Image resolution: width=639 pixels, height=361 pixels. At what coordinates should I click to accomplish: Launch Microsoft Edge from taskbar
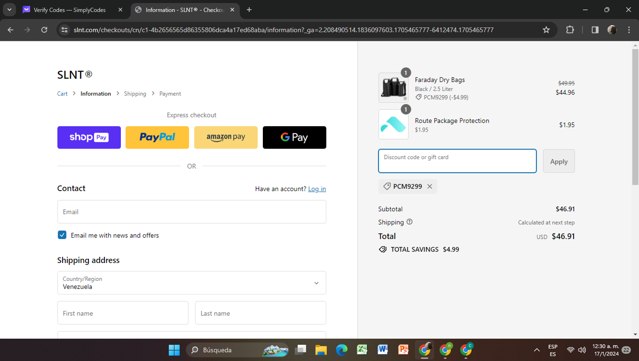tap(342, 350)
